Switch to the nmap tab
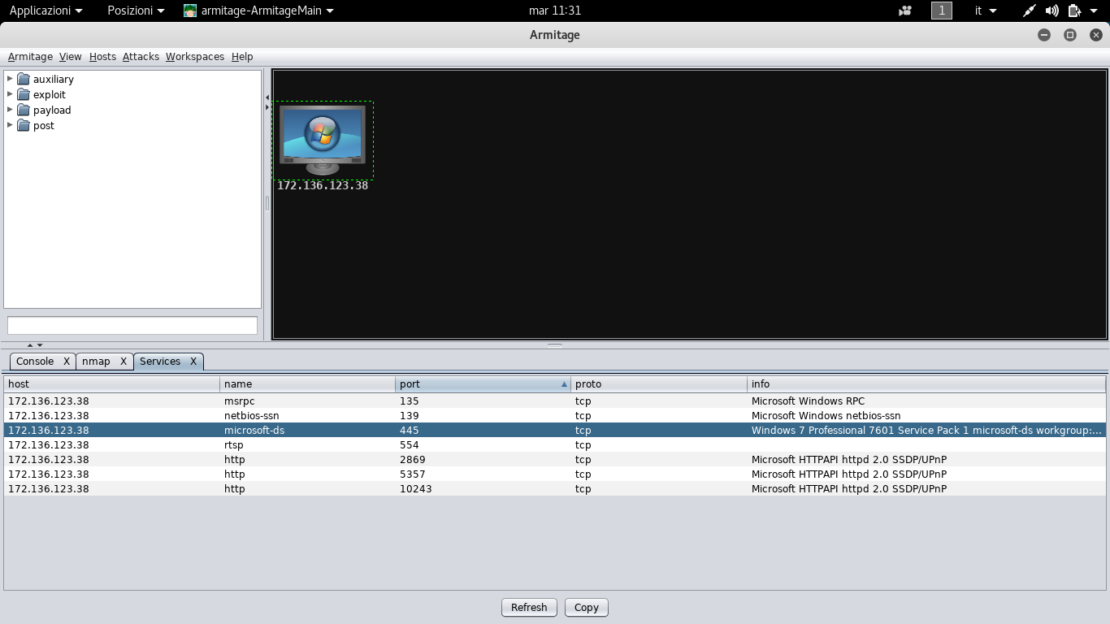Image resolution: width=1110 pixels, height=624 pixels. click(x=96, y=361)
